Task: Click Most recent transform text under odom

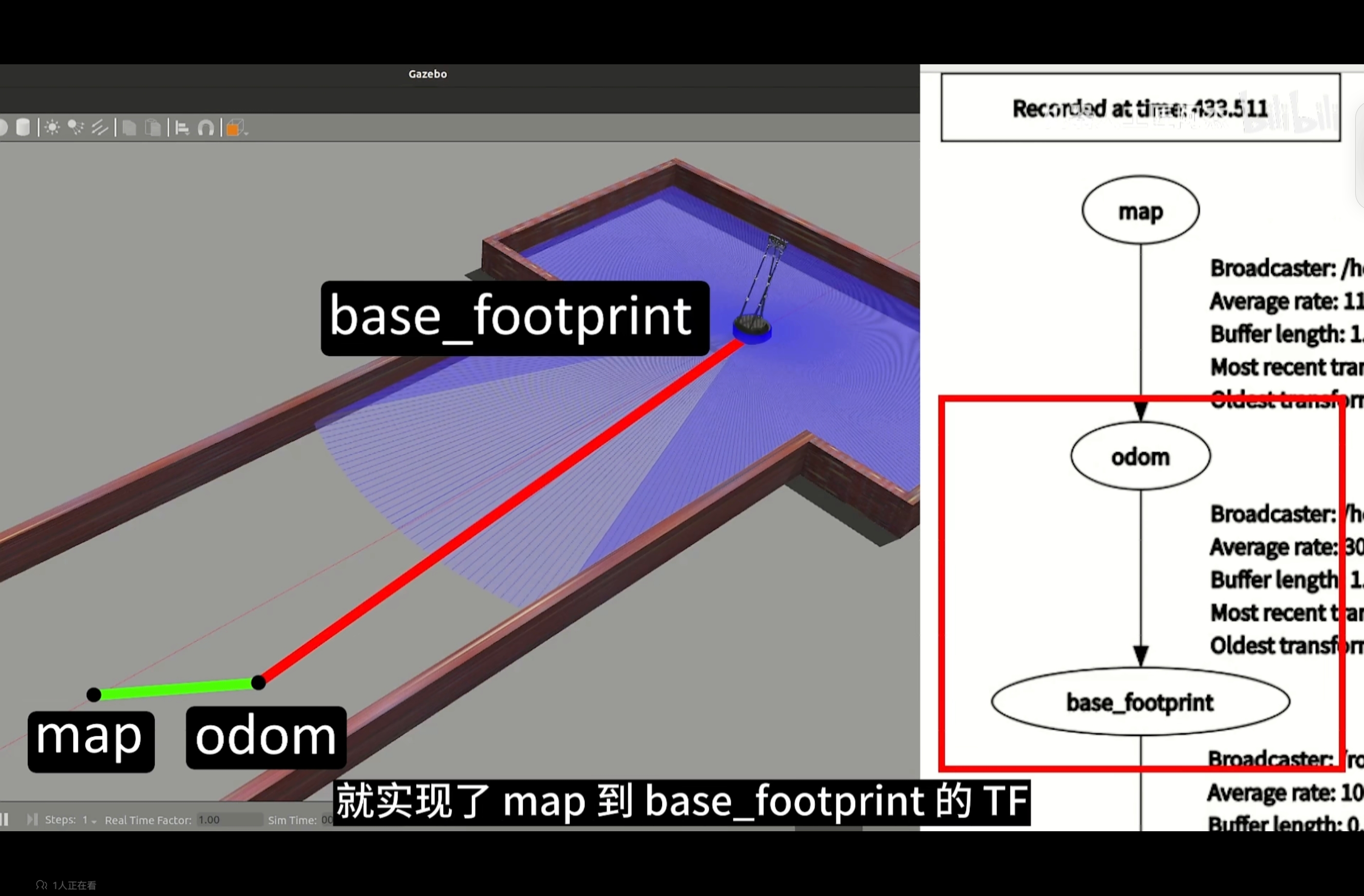Action: [x=1287, y=613]
